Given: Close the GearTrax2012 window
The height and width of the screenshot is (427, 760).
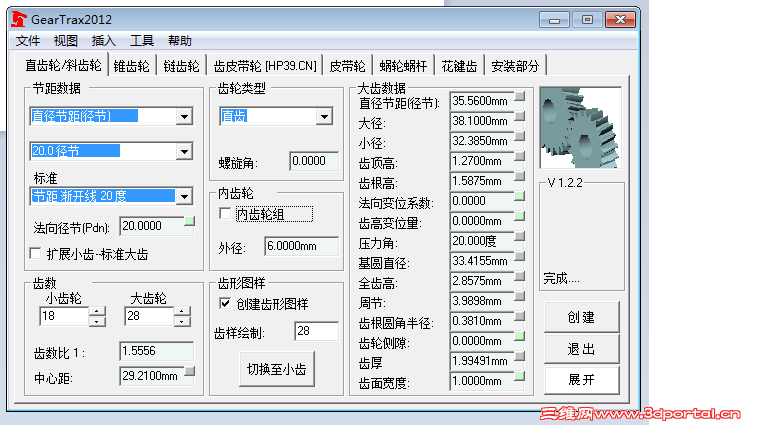Looking at the screenshot, I should point(620,20).
